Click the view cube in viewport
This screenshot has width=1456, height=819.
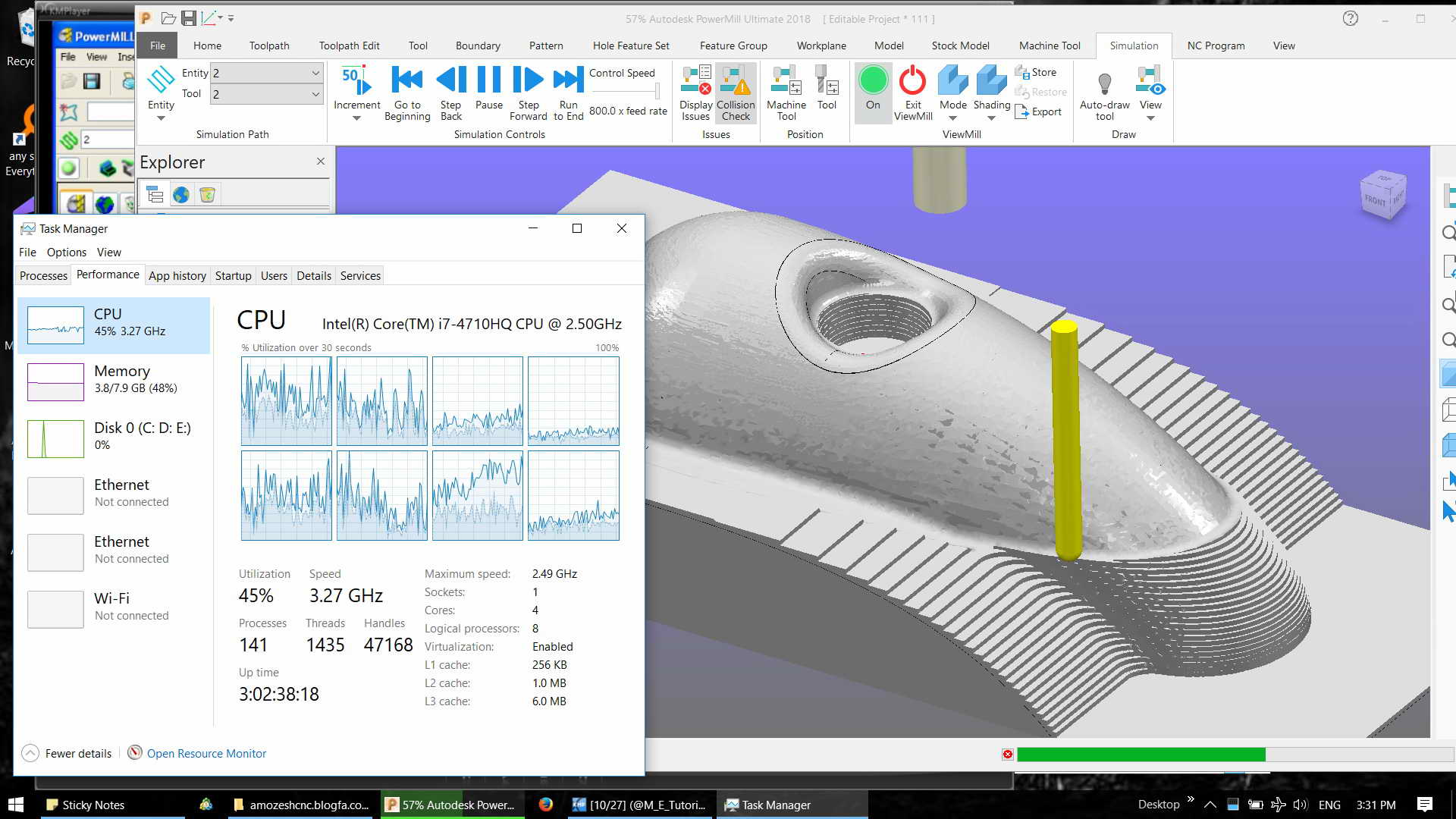1383,195
